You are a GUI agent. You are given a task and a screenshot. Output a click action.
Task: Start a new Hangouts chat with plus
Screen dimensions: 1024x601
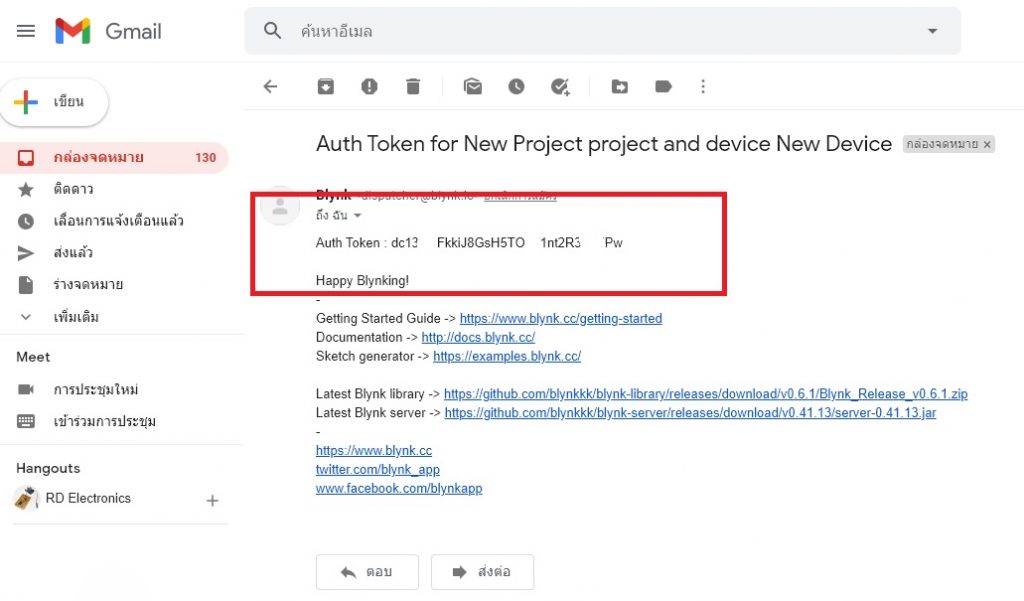tap(212, 501)
